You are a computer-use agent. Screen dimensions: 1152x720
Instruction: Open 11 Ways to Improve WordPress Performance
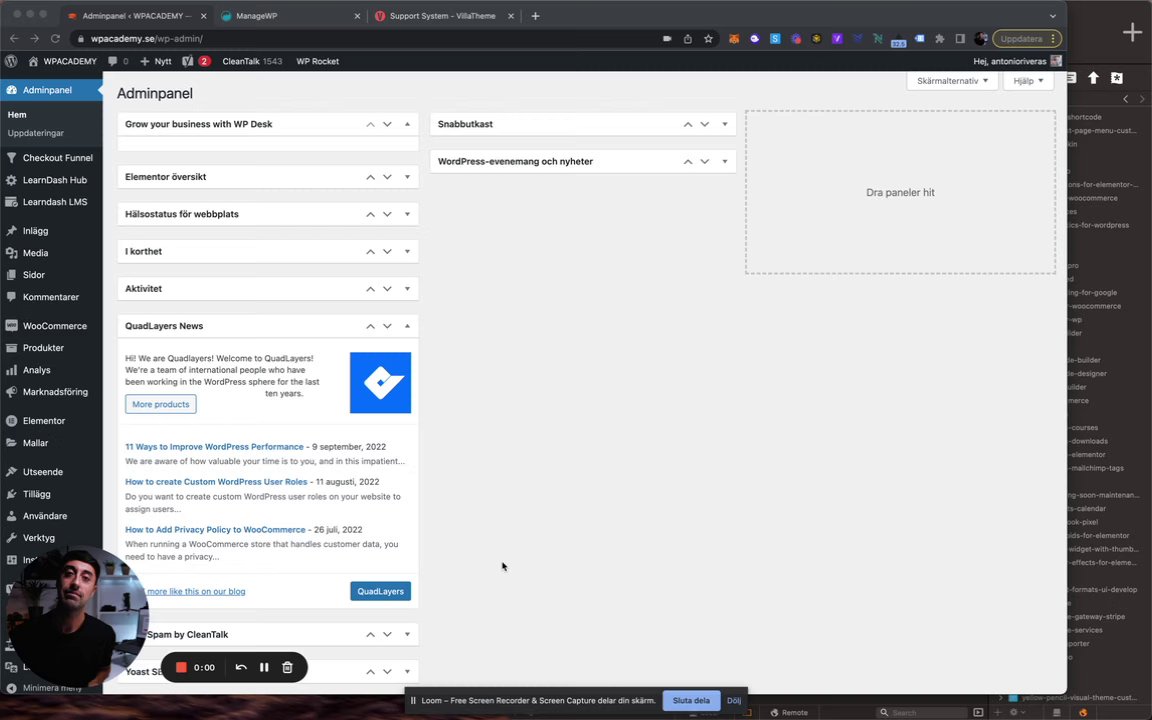pos(214,447)
